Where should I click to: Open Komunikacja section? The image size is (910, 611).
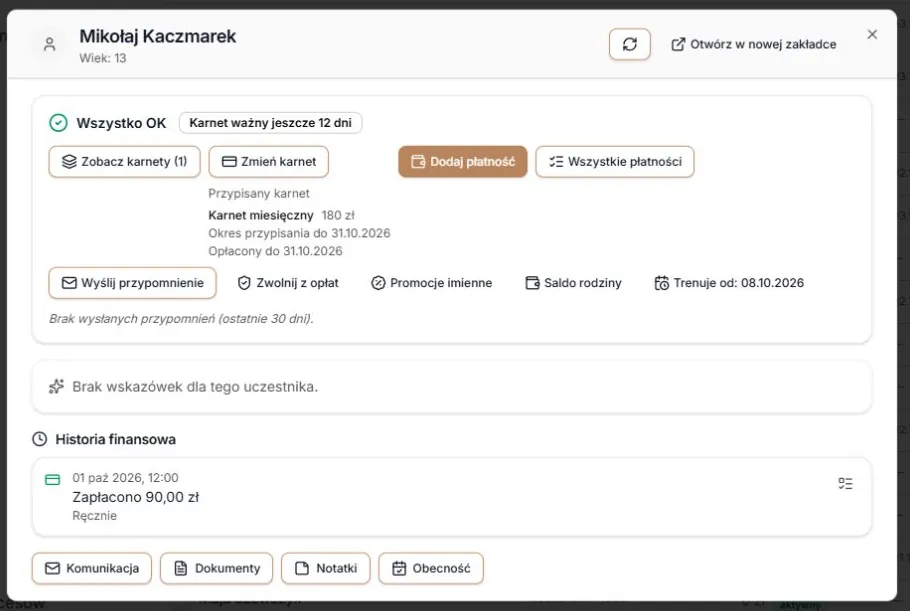[92, 568]
